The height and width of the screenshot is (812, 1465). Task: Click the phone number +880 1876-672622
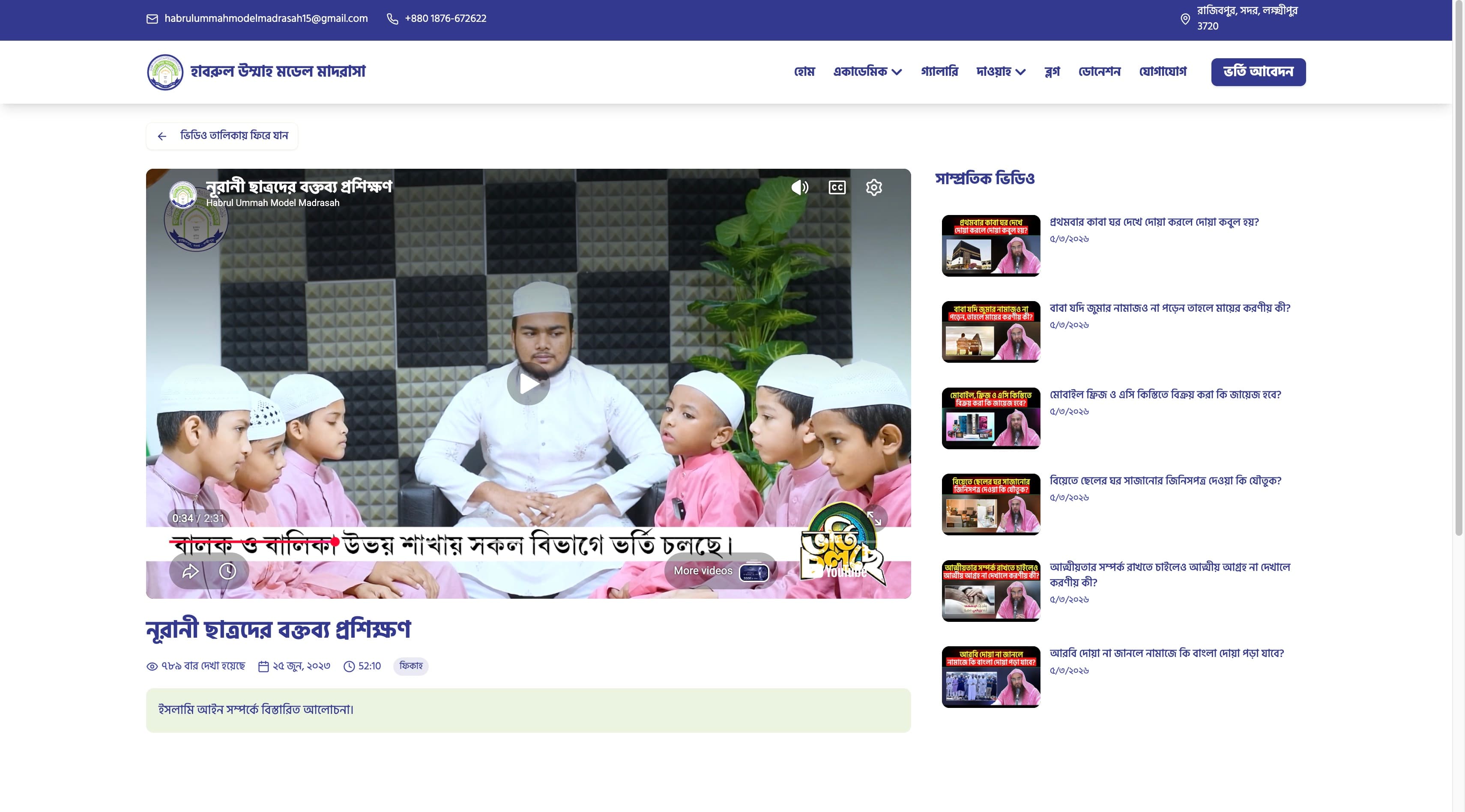click(x=445, y=19)
